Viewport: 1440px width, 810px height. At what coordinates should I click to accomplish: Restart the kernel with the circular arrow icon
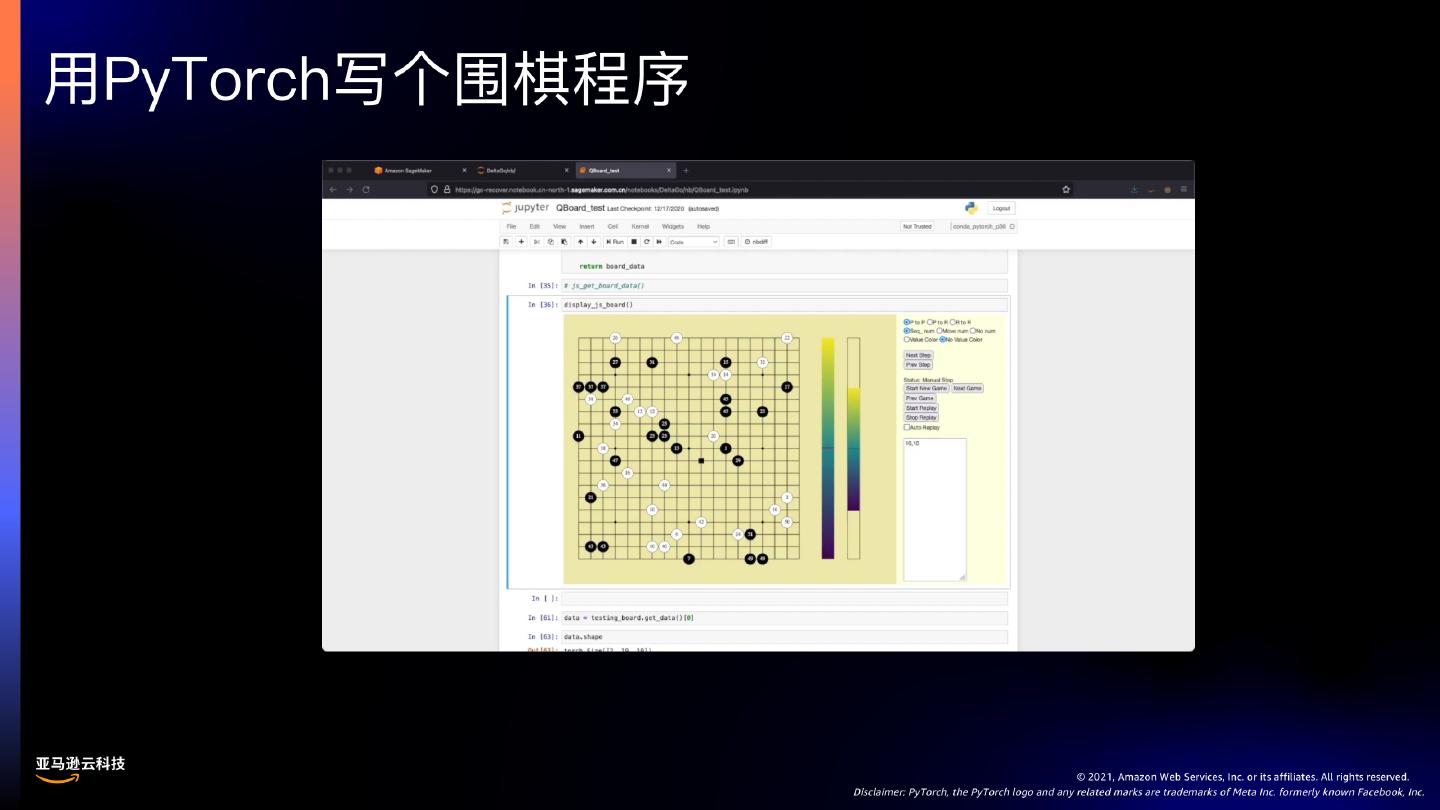coord(646,242)
